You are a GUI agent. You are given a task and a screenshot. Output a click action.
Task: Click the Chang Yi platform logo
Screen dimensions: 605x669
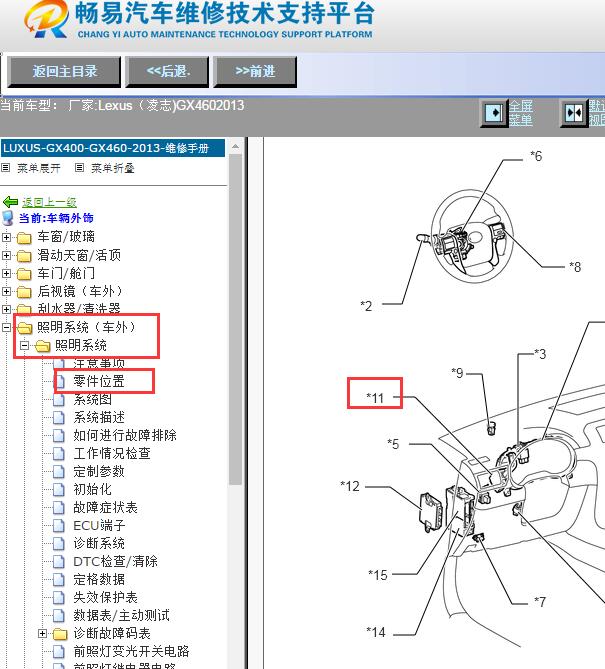tap(46, 19)
